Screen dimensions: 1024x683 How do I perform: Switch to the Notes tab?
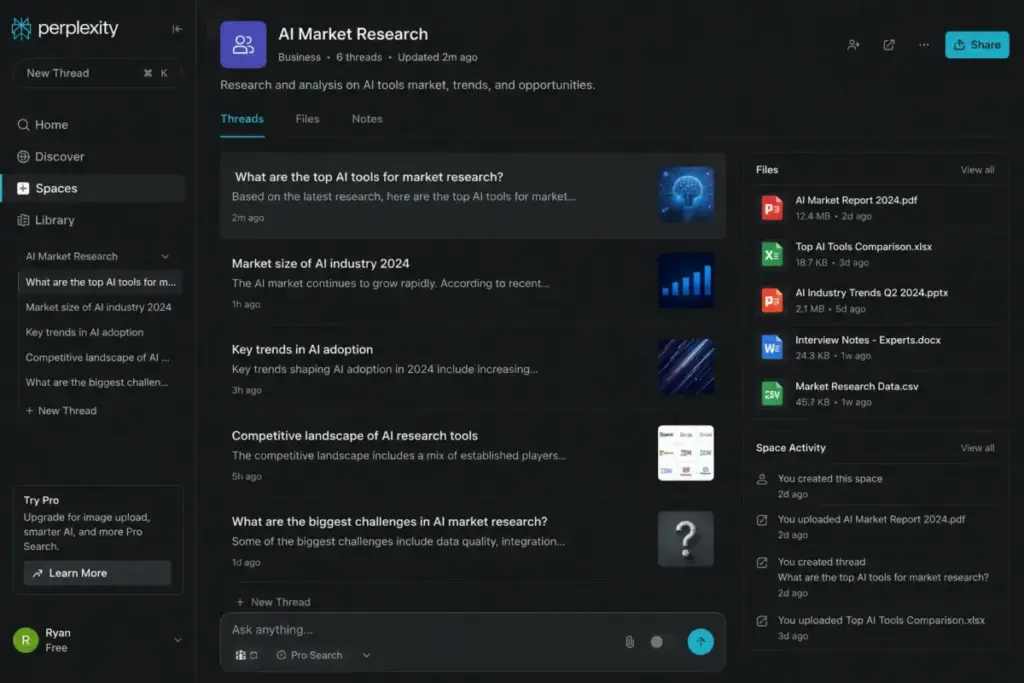pos(367,119)
